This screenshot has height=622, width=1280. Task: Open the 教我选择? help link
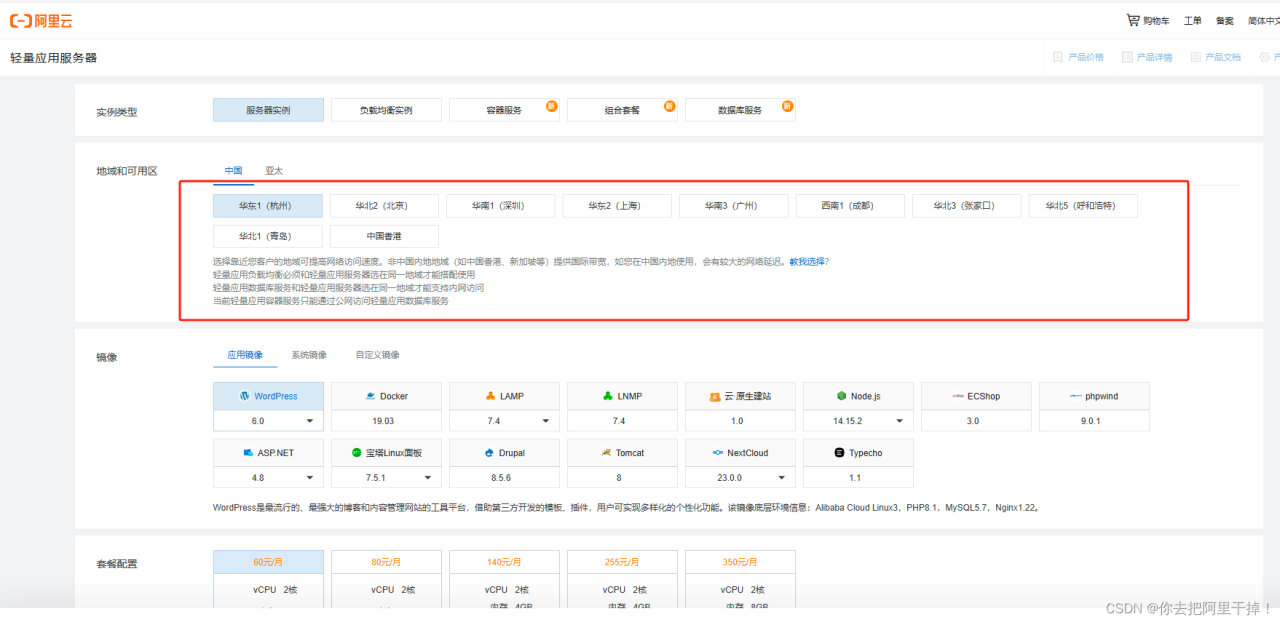pyautogui.click(x=808, y=261)
